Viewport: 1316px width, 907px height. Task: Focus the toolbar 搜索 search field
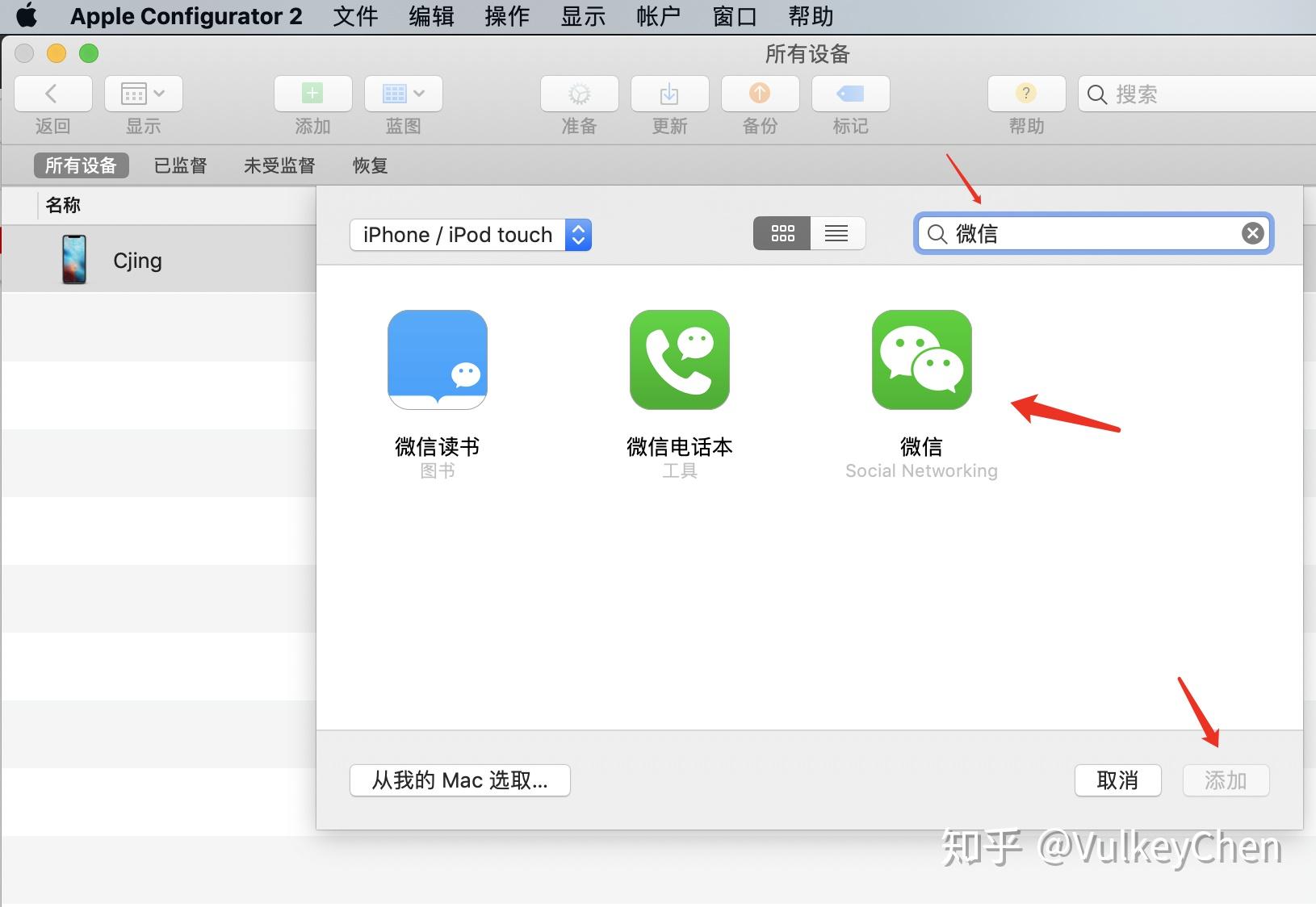1197,94
